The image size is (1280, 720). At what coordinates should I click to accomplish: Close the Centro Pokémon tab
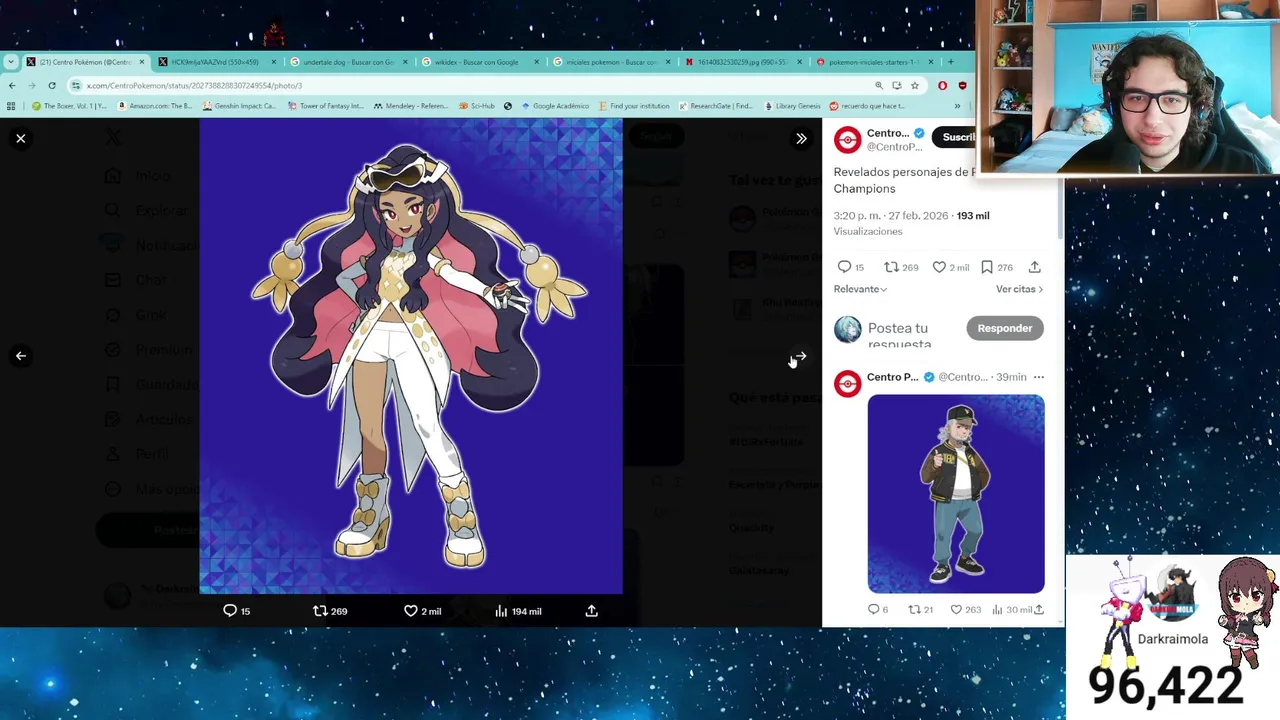pyautogui.click(x=141, y=62)
